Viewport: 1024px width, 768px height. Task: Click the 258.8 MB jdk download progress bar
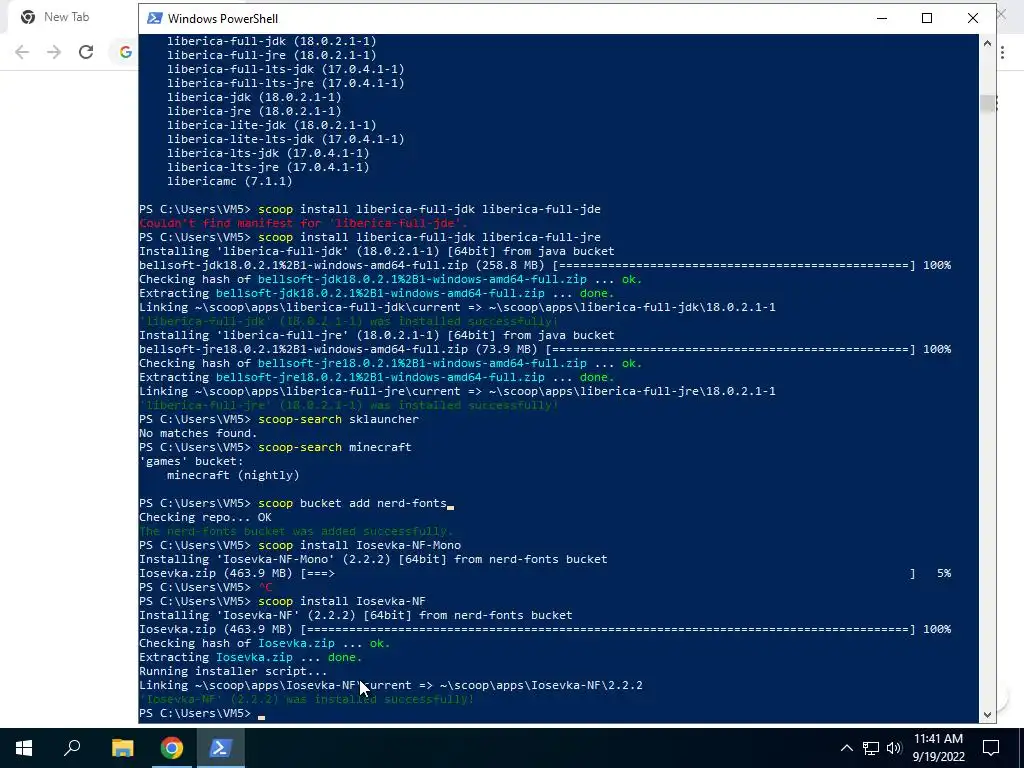click(733, 265)
